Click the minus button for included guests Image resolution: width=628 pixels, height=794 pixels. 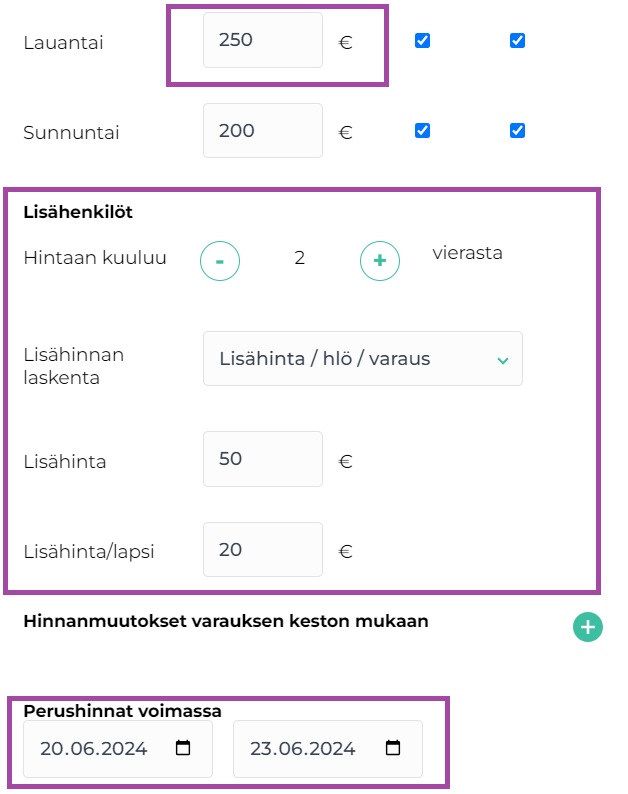220,261
